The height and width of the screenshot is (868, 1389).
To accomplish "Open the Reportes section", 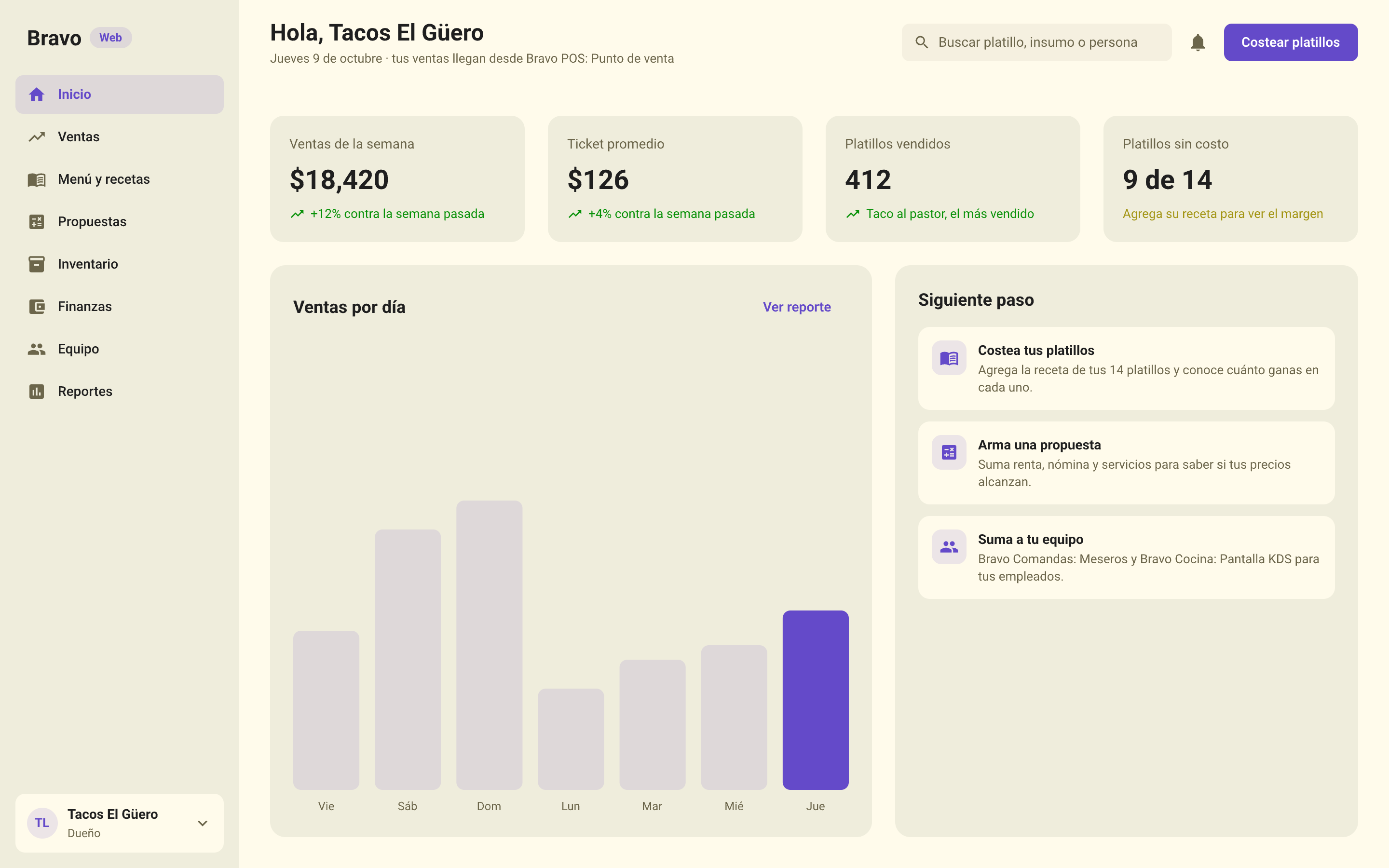I will click(120, 392).
